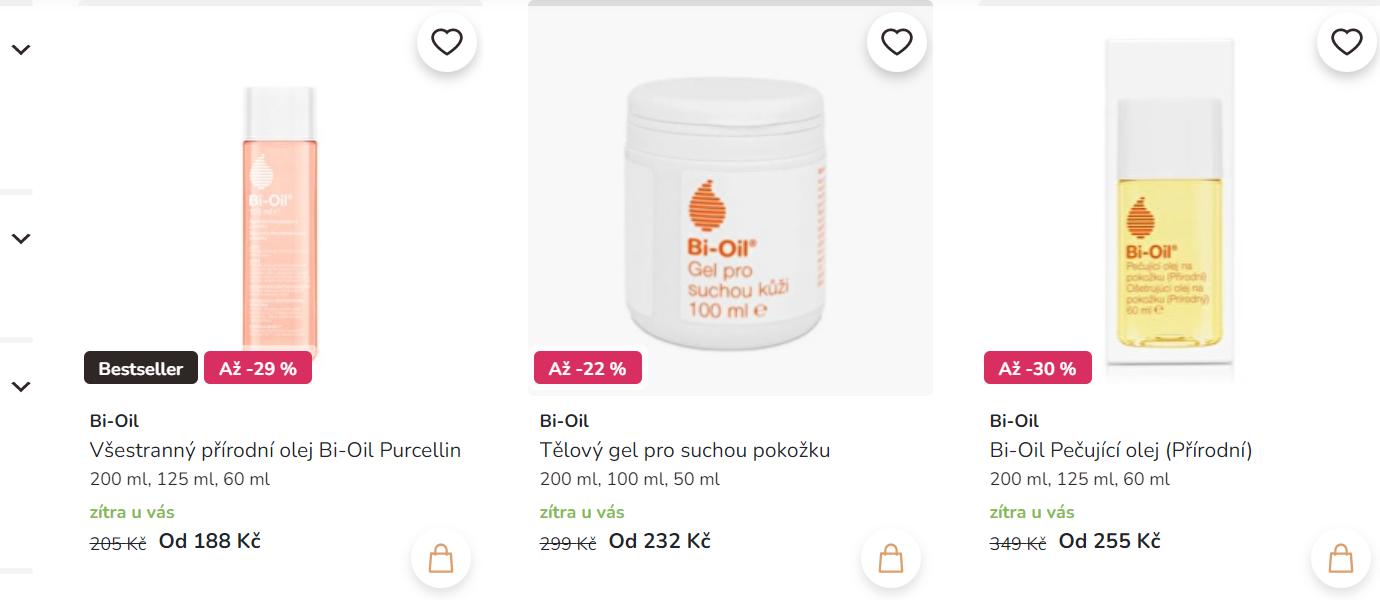Open Bi-Oil Pečující olej (Přírodní) link
Screen dimensions: 1380x607
[x=1121, y=450]
